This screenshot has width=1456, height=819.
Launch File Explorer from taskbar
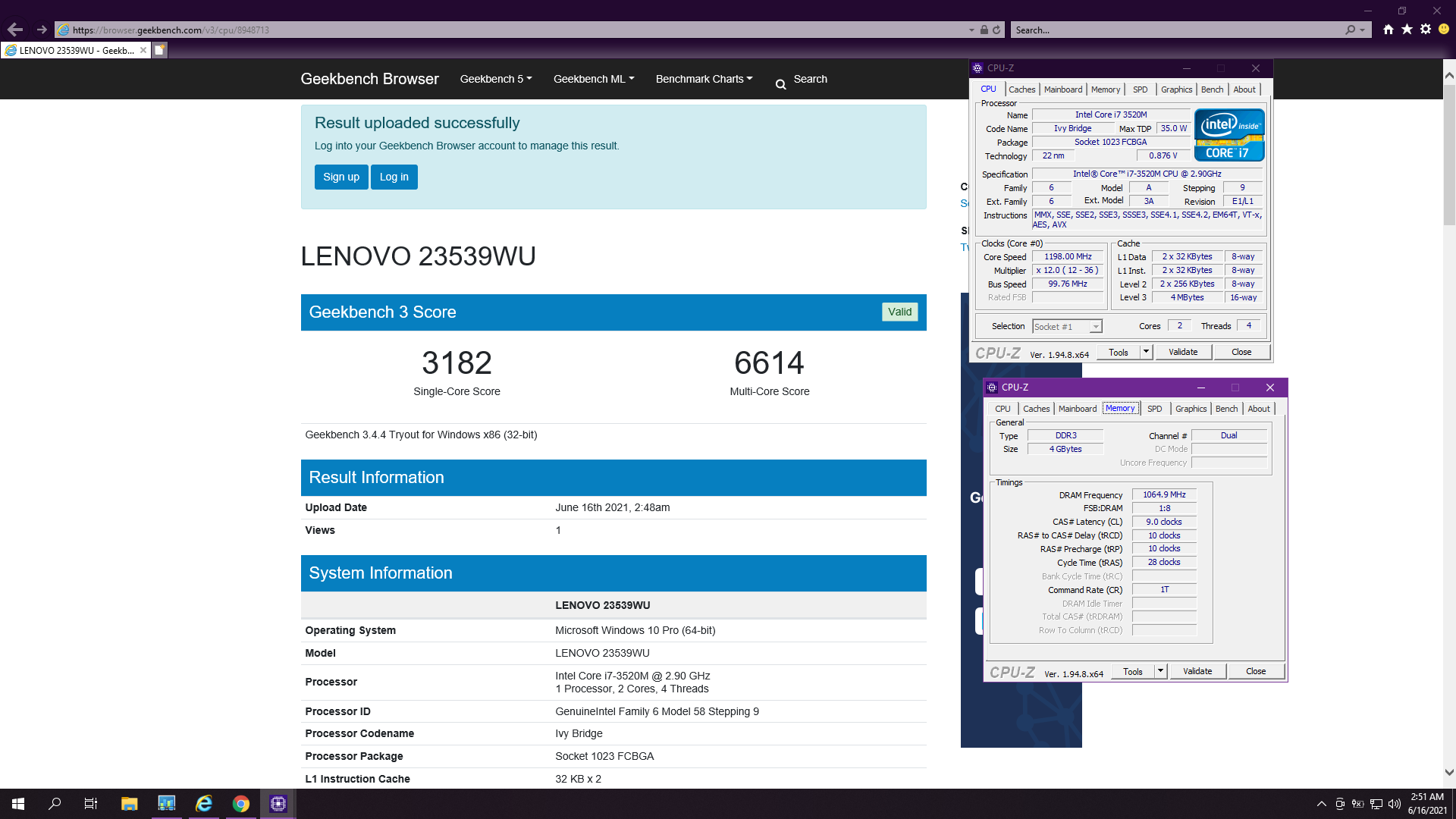click(129, 804)
